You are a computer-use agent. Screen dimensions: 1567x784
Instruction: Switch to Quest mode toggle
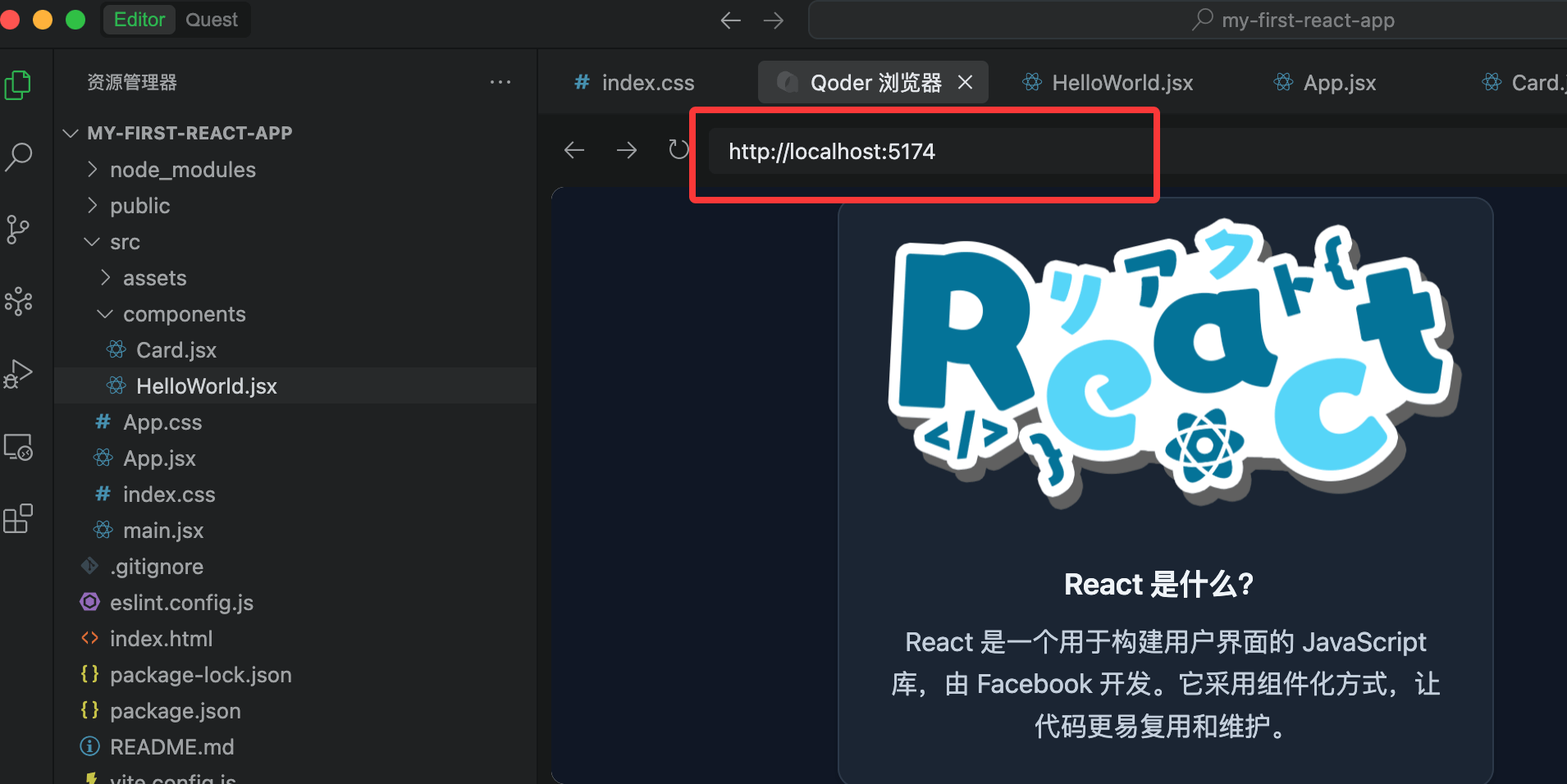click(x=211, y=20)
